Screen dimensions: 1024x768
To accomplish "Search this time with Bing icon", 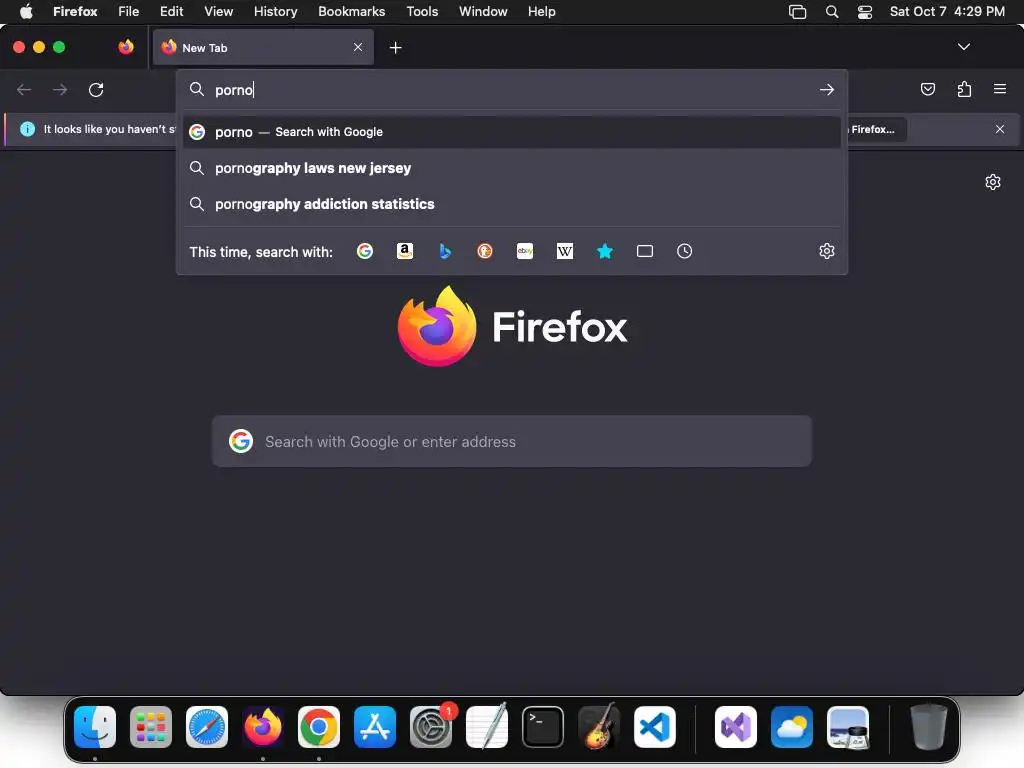I will point(445,251).
